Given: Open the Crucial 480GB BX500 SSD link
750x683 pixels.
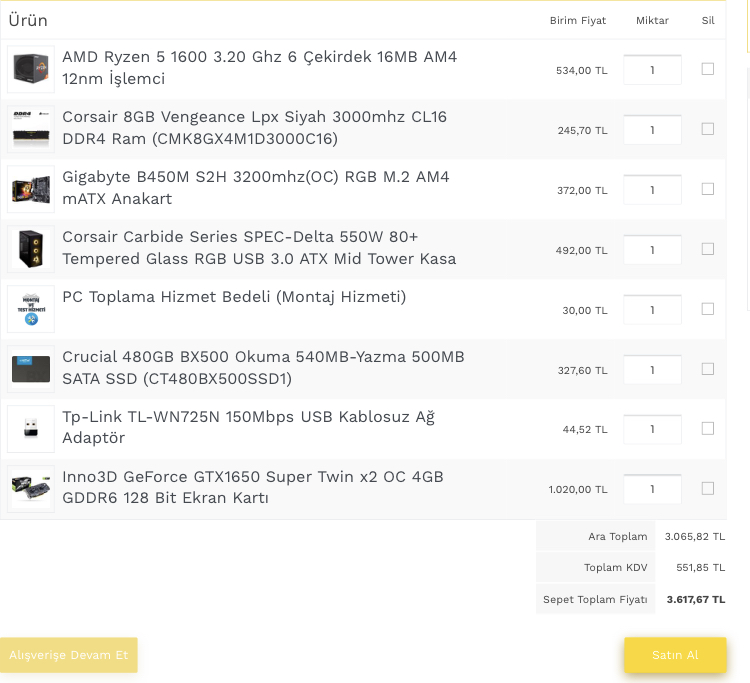Looking at the screenshot, I should (263, 367).
